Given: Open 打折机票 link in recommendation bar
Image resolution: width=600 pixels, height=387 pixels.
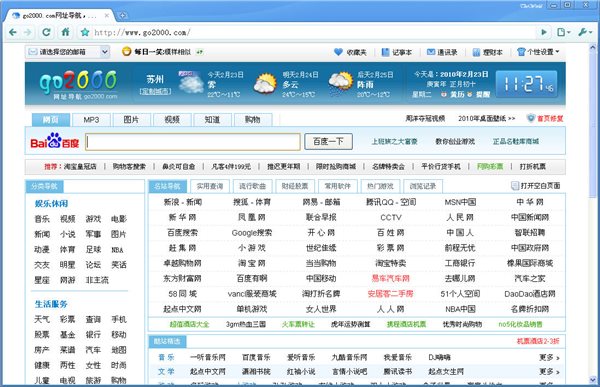Looking at the screenshot, I should tap(533, 167).
